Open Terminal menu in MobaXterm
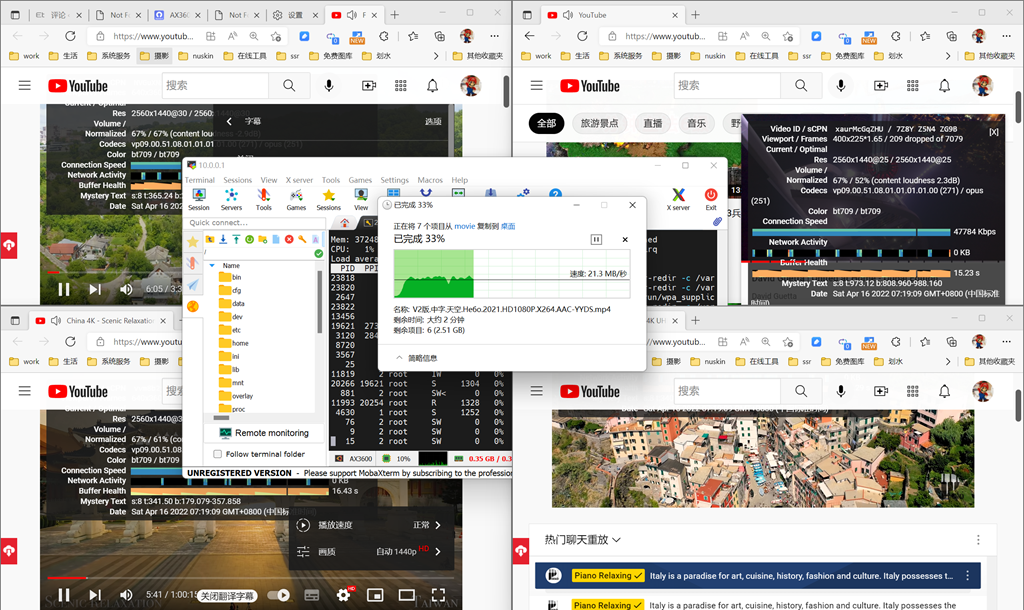 [x=199, y=180]
